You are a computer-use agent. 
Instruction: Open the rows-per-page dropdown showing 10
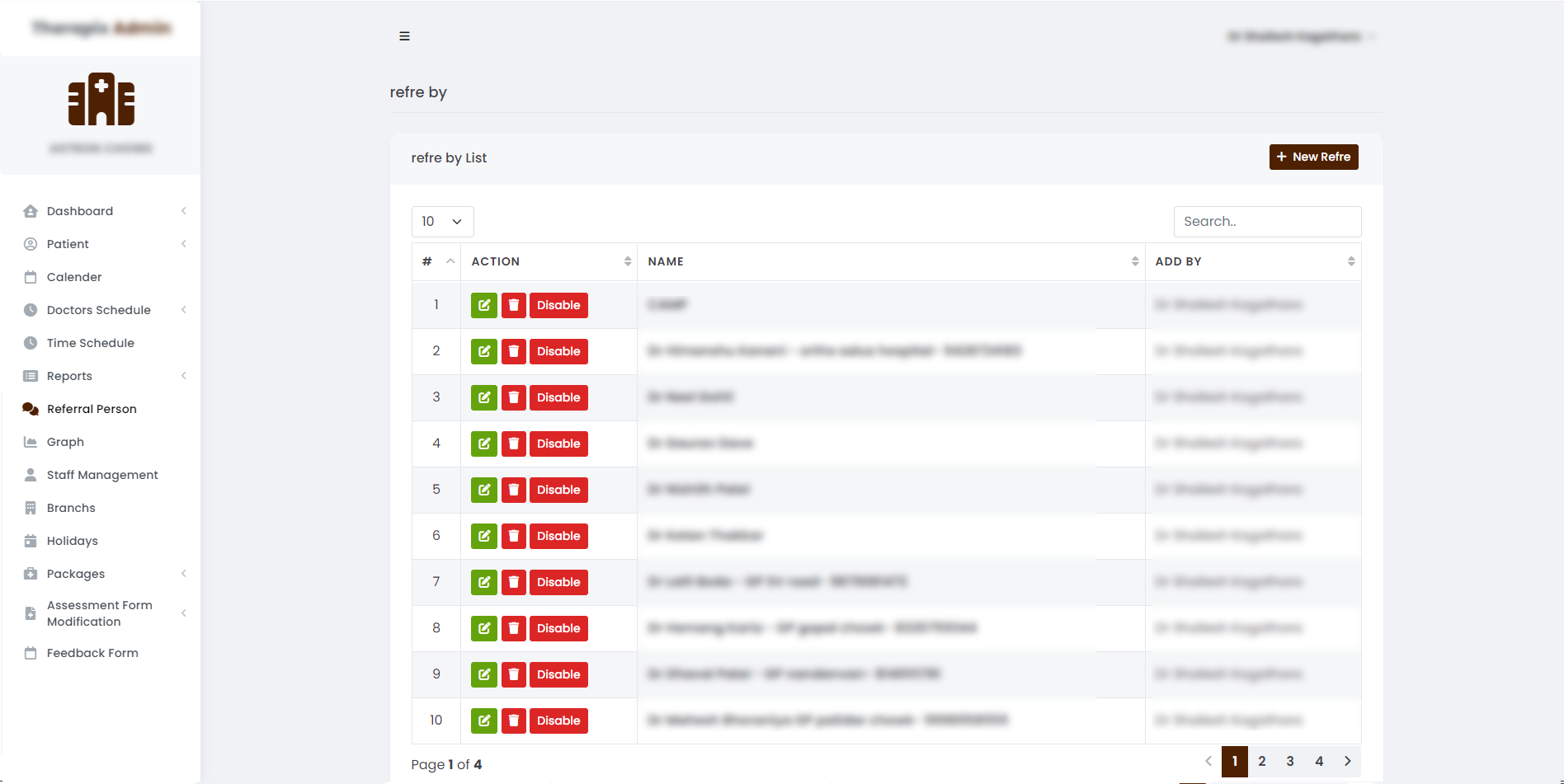(442, 222)
